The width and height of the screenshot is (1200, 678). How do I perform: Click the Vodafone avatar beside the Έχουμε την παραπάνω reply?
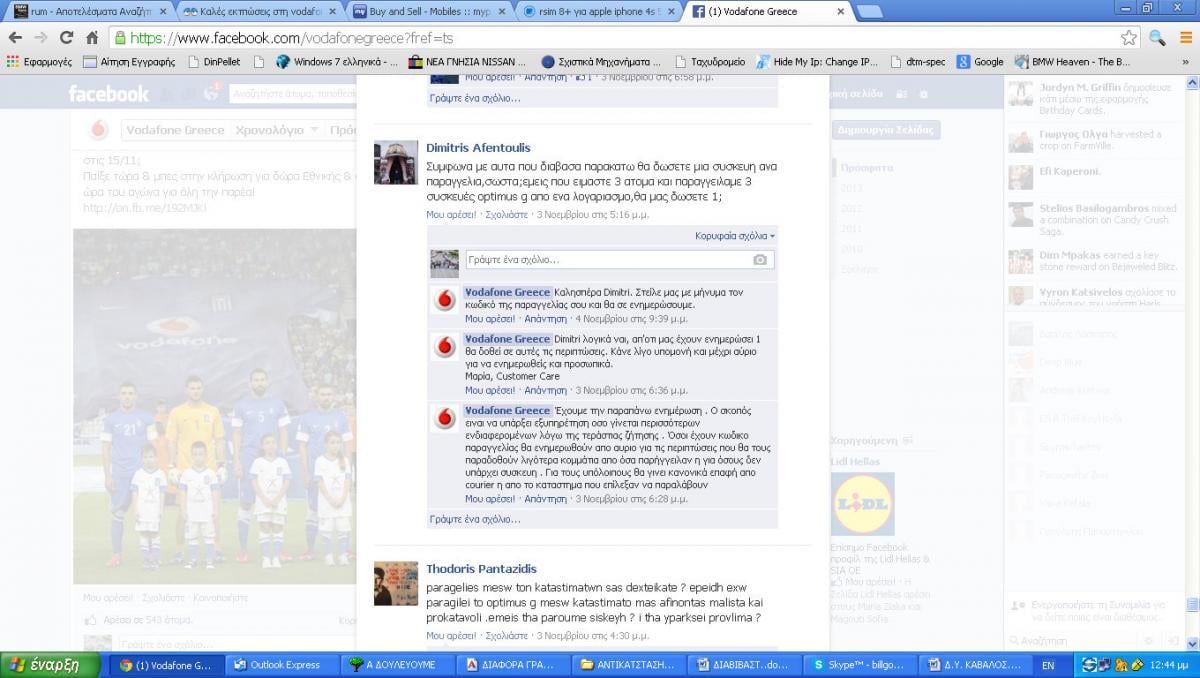coord(445,418)
